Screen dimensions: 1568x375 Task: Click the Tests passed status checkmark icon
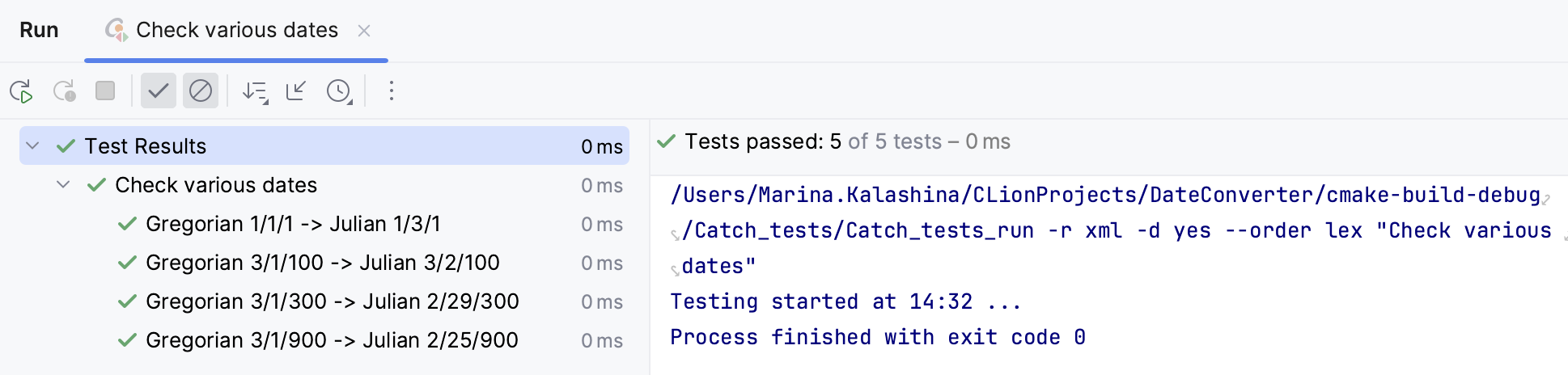coord(667,142)
